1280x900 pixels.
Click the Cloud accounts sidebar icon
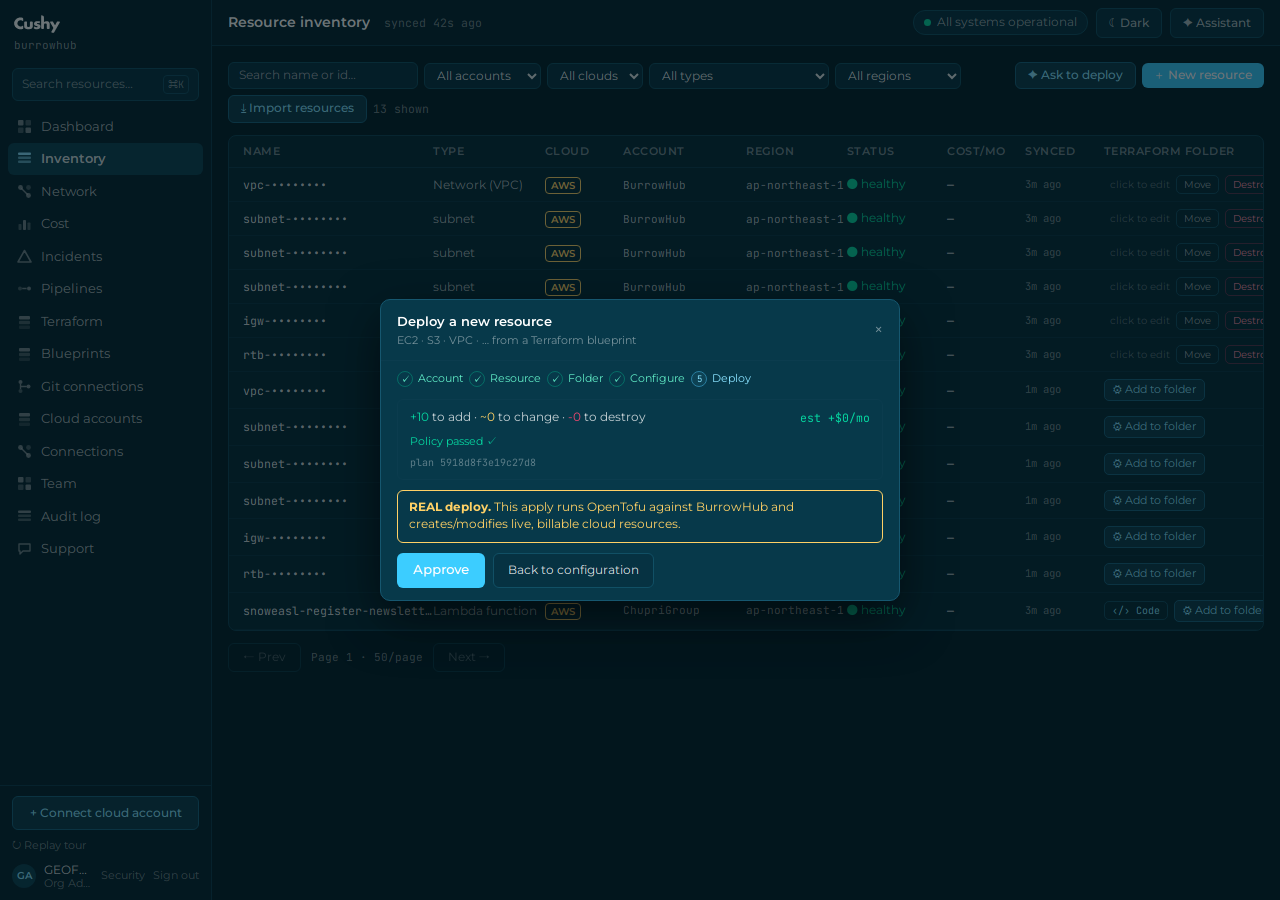coord(24,419)
